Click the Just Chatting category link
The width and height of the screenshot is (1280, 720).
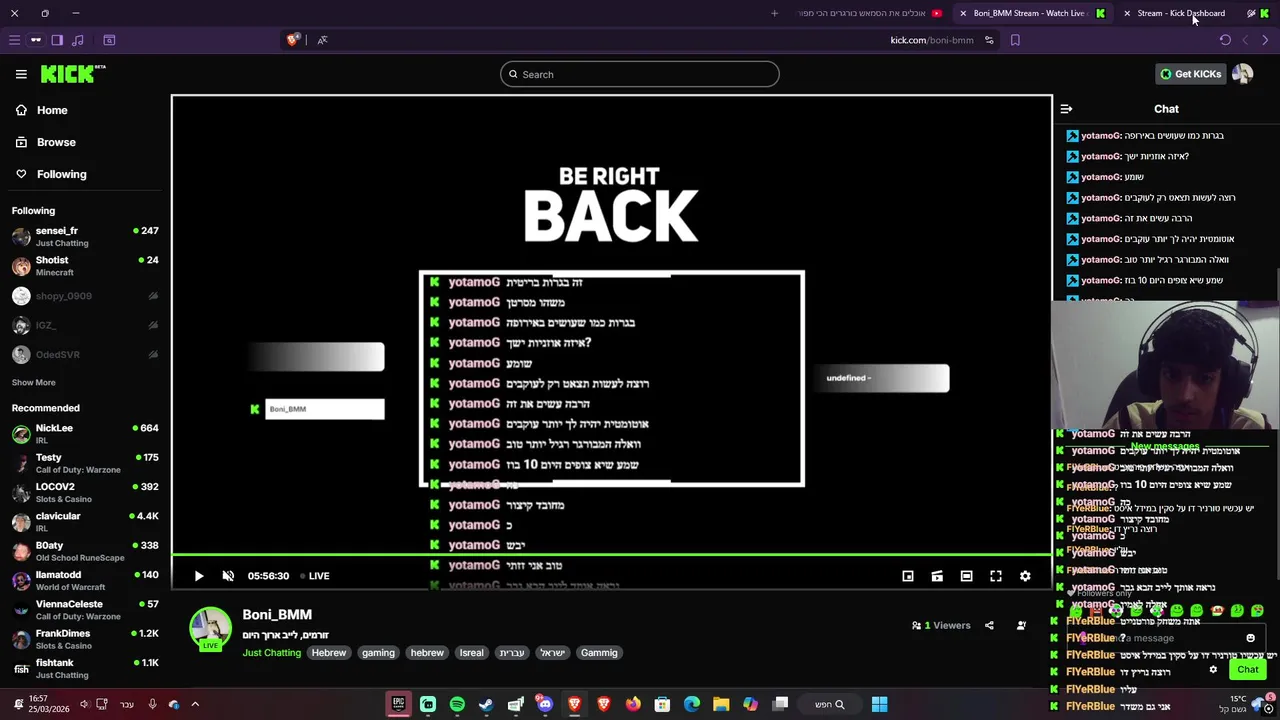(x=271, y=653)
